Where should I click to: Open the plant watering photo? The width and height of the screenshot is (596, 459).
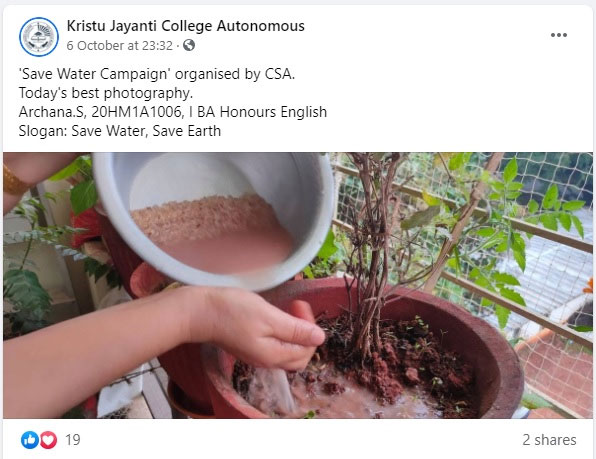pyautogui.click(x=298, y=285)
